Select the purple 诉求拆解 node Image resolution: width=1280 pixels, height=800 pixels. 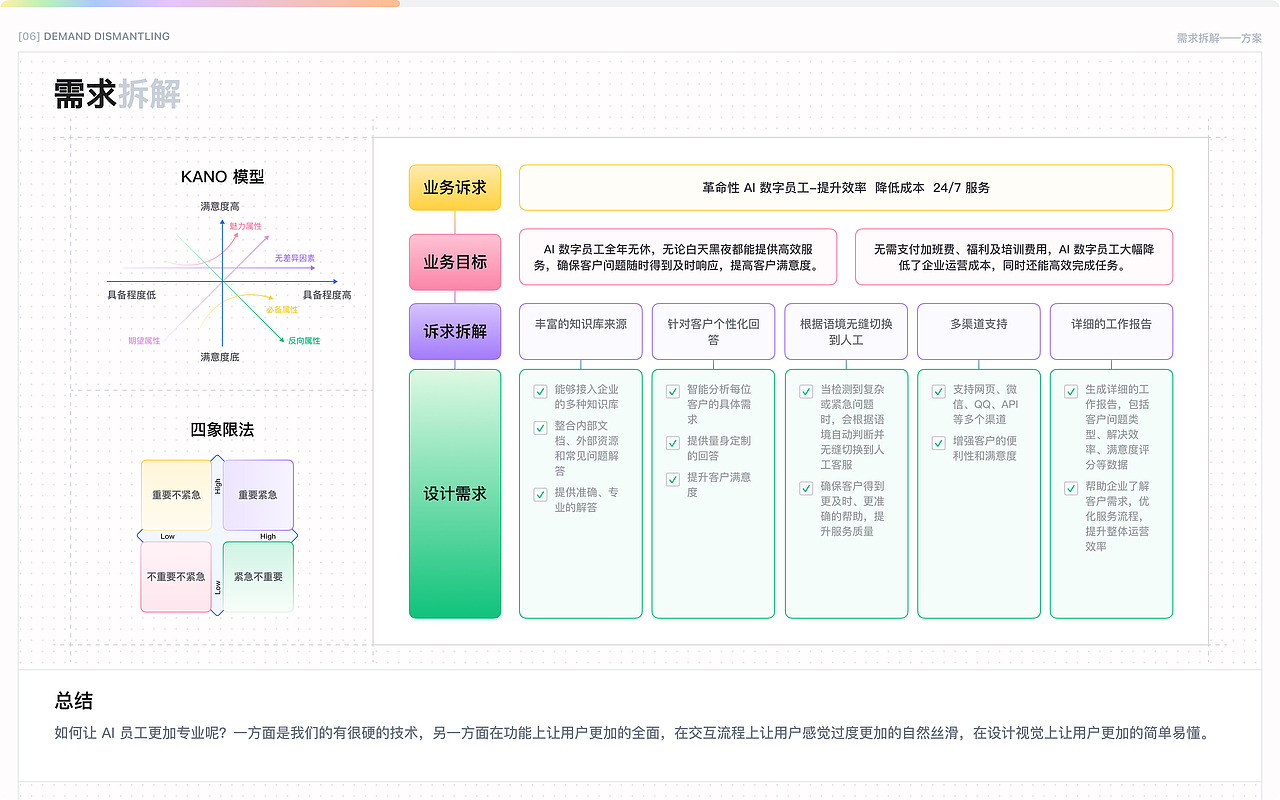tap(455, 331)
